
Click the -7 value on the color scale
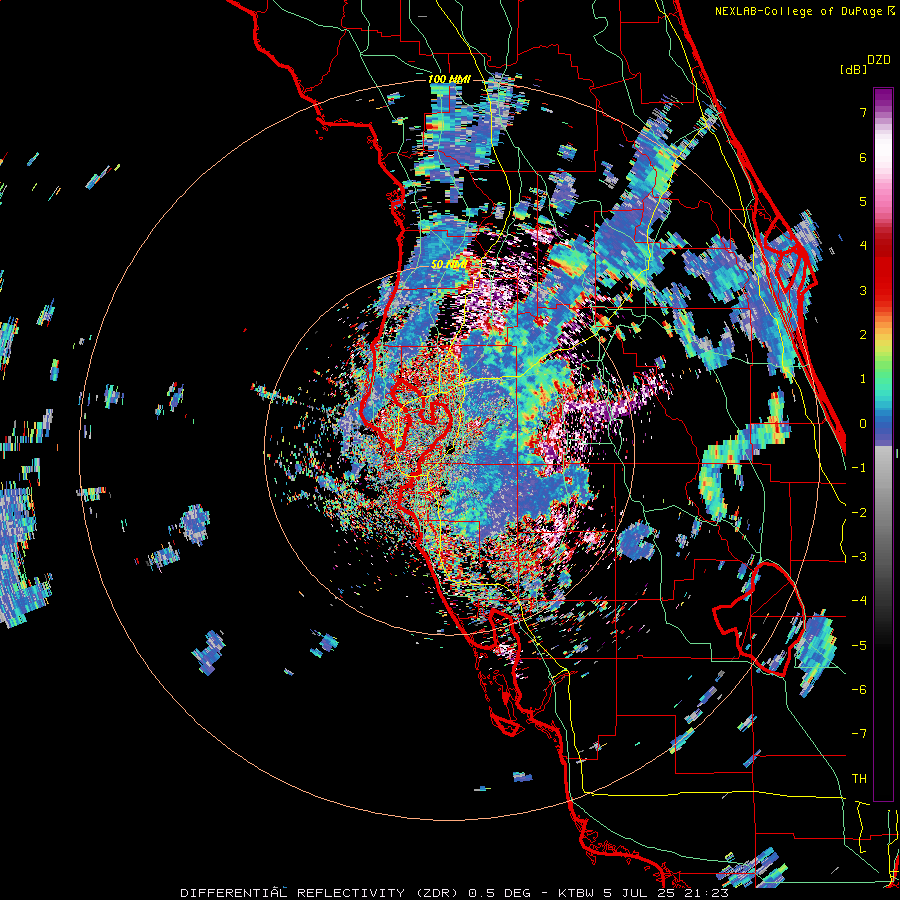point(859,734)
